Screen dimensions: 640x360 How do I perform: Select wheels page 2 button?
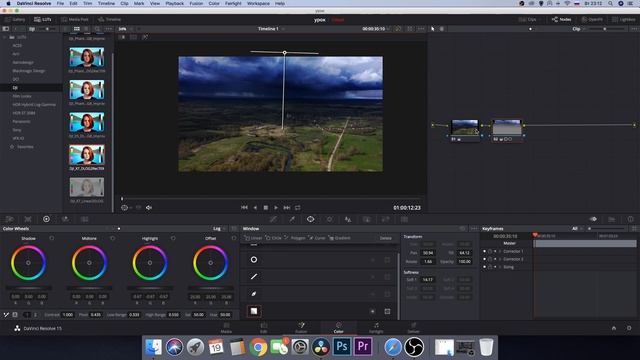(x=35, y=315)
